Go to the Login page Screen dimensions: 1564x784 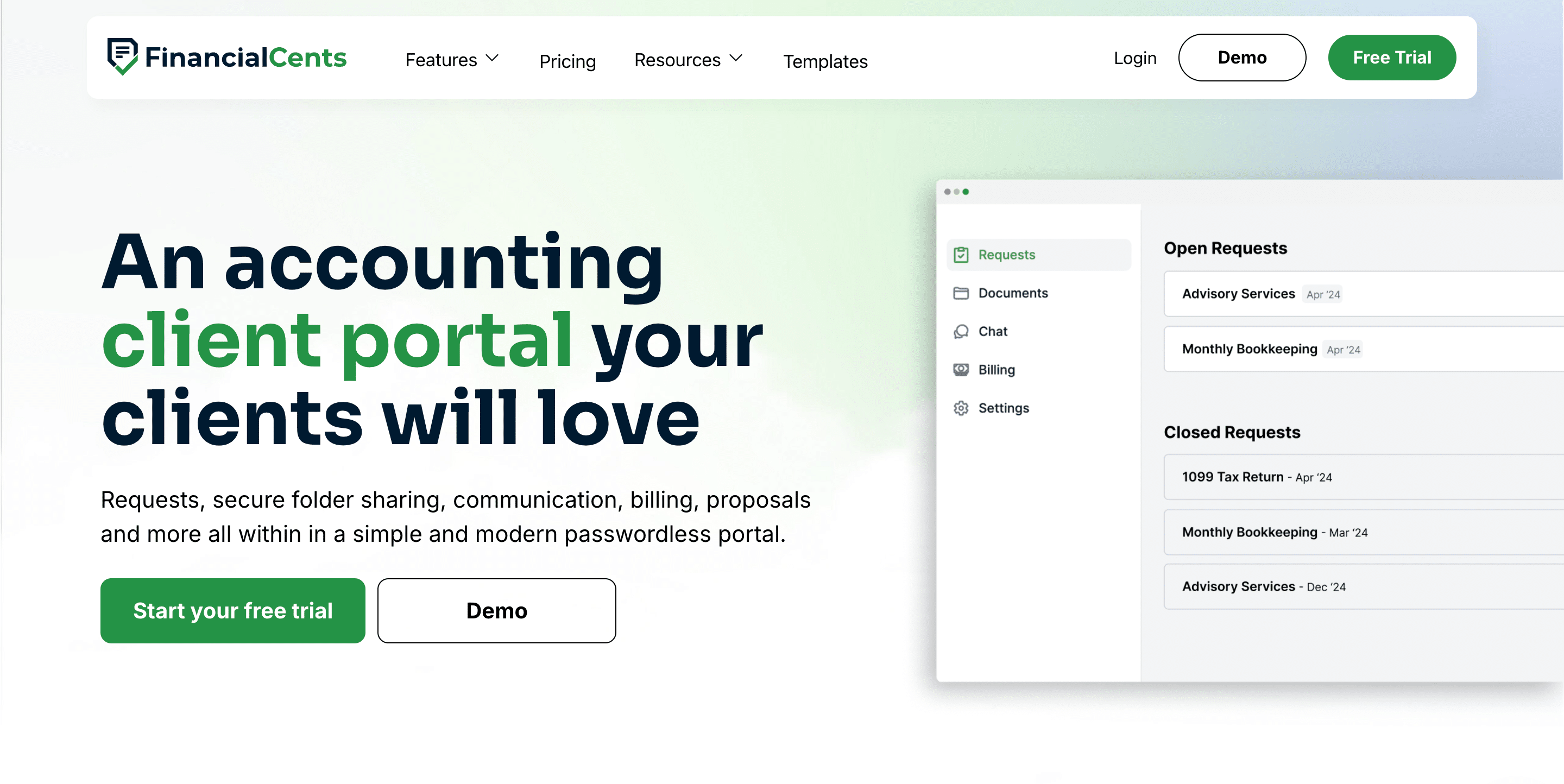(1135, 58)
